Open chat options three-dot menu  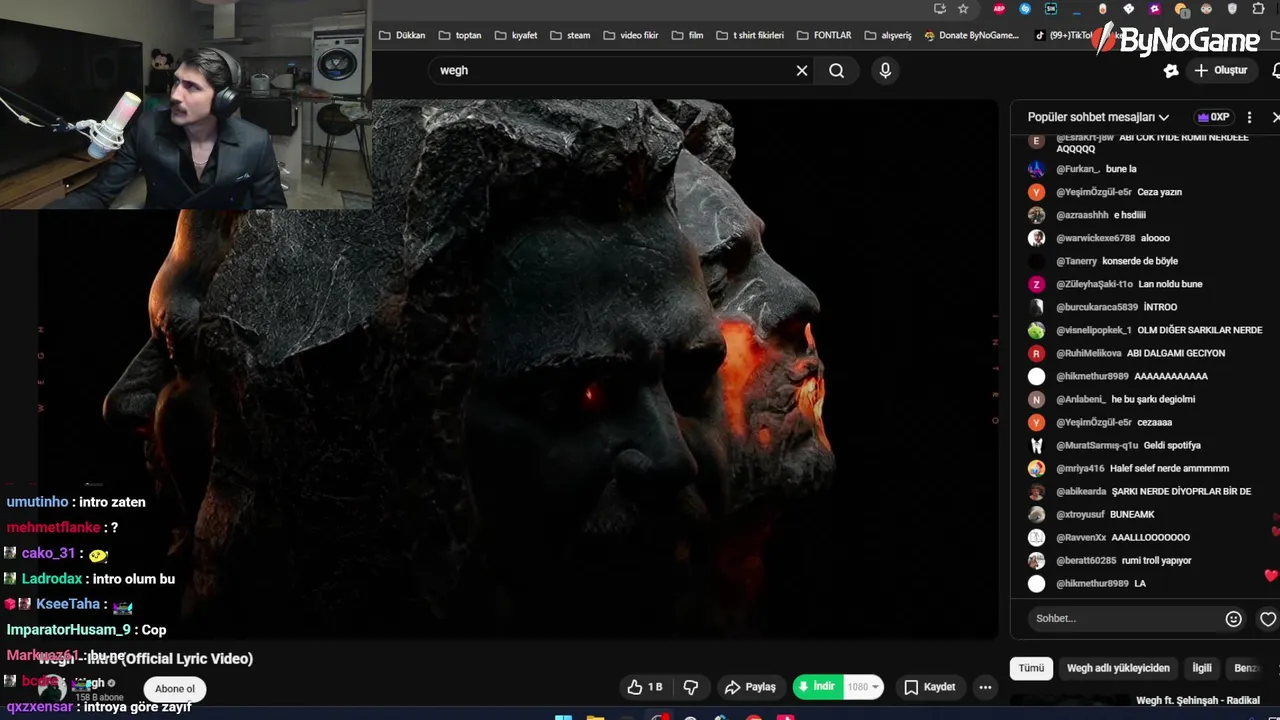point(1249,117)
